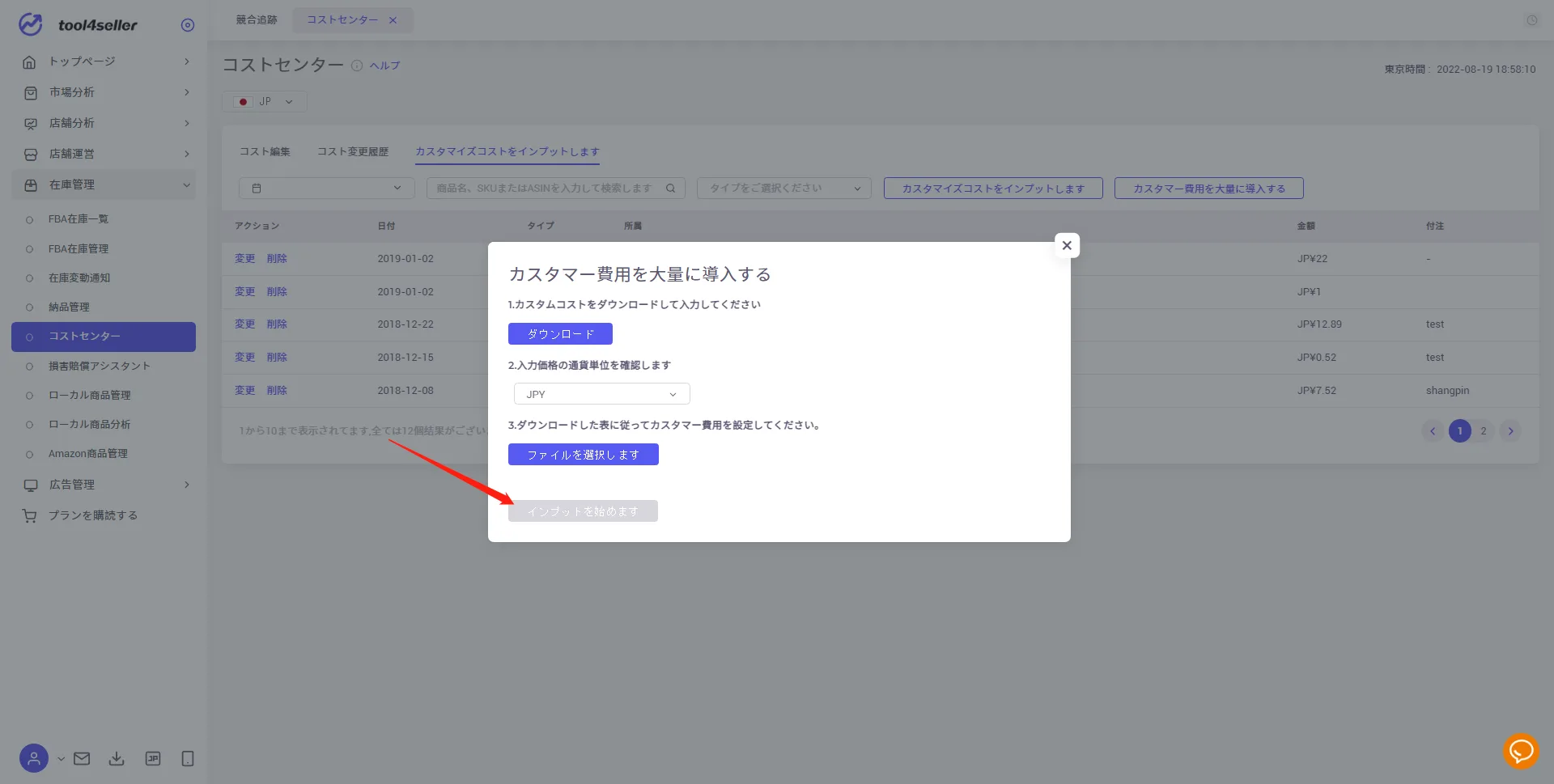Open the JP marketplace dropdown
Image resolution: width=1554 pixels, height=784 pixels.
(x=265, y=102)
